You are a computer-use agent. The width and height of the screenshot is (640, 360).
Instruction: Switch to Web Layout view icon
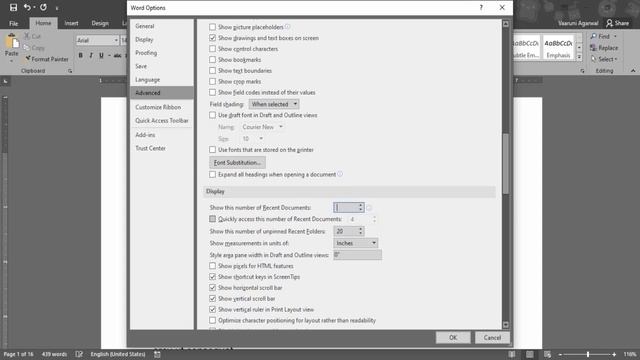[x=547, y=354]
